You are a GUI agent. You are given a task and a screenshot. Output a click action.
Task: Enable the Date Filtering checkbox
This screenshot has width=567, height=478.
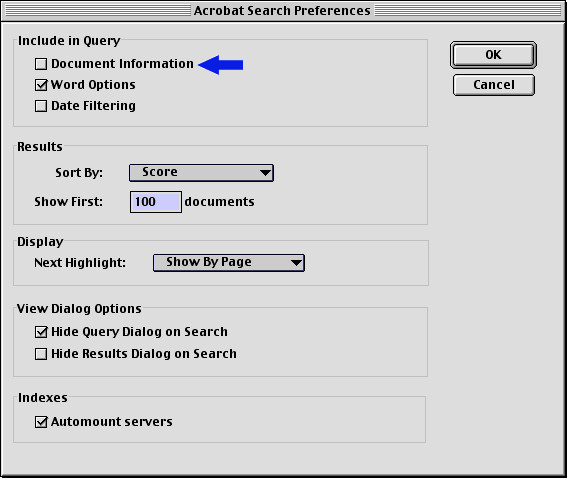(41, 106)
